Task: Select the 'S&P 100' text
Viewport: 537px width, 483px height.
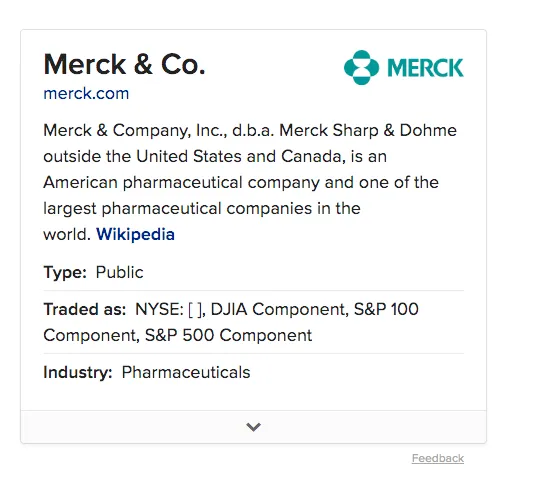Action: (386, 309)
